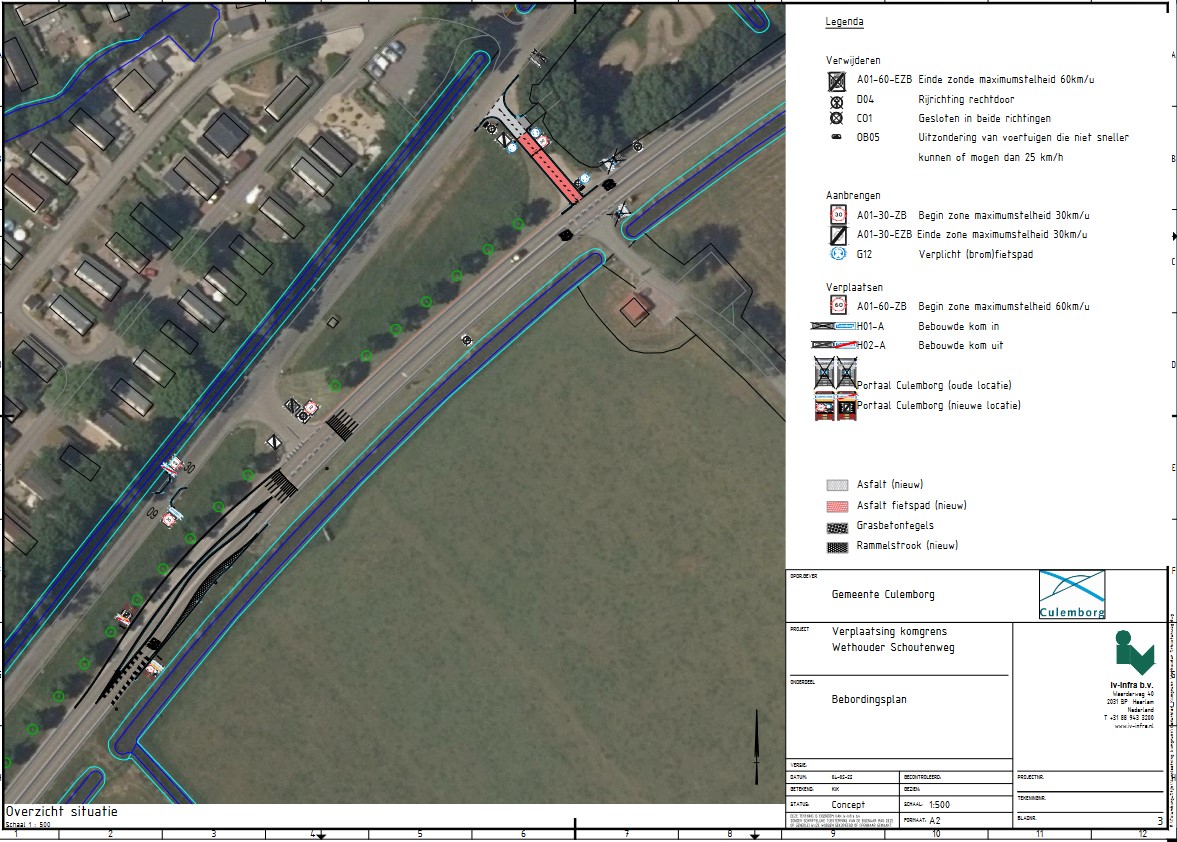This screenshot has height=842, width=1177.
Task: Click the Rammelstrook (nieuw) pattern swatch
Action: tap(837, 547)
